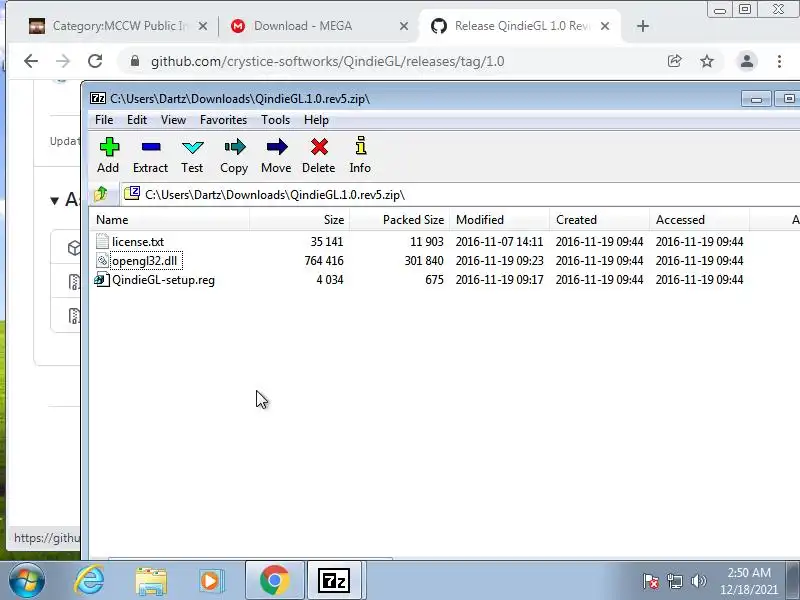
Task: Sort files by the Size column
Action: coord(299,219)
